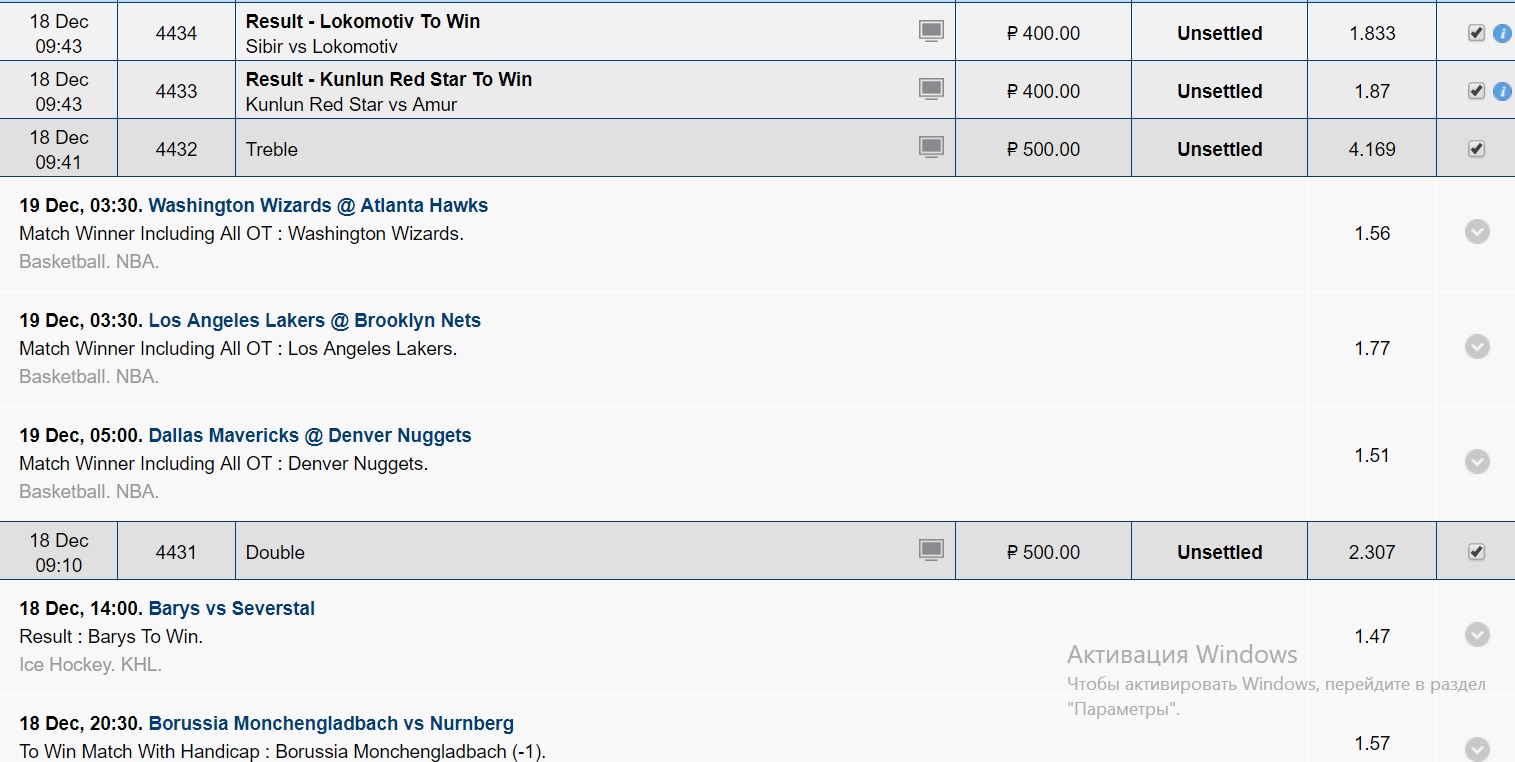The width and height of the screenshot is (1515, 762).
Task: Open Washington Wizards @ Atlanta Hawks link
Action: coord(318,205)
